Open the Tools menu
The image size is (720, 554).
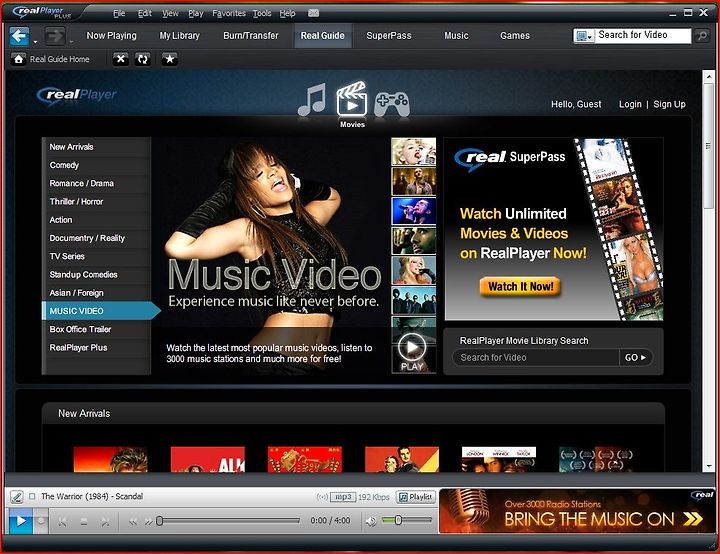click(x=262, y=13)
